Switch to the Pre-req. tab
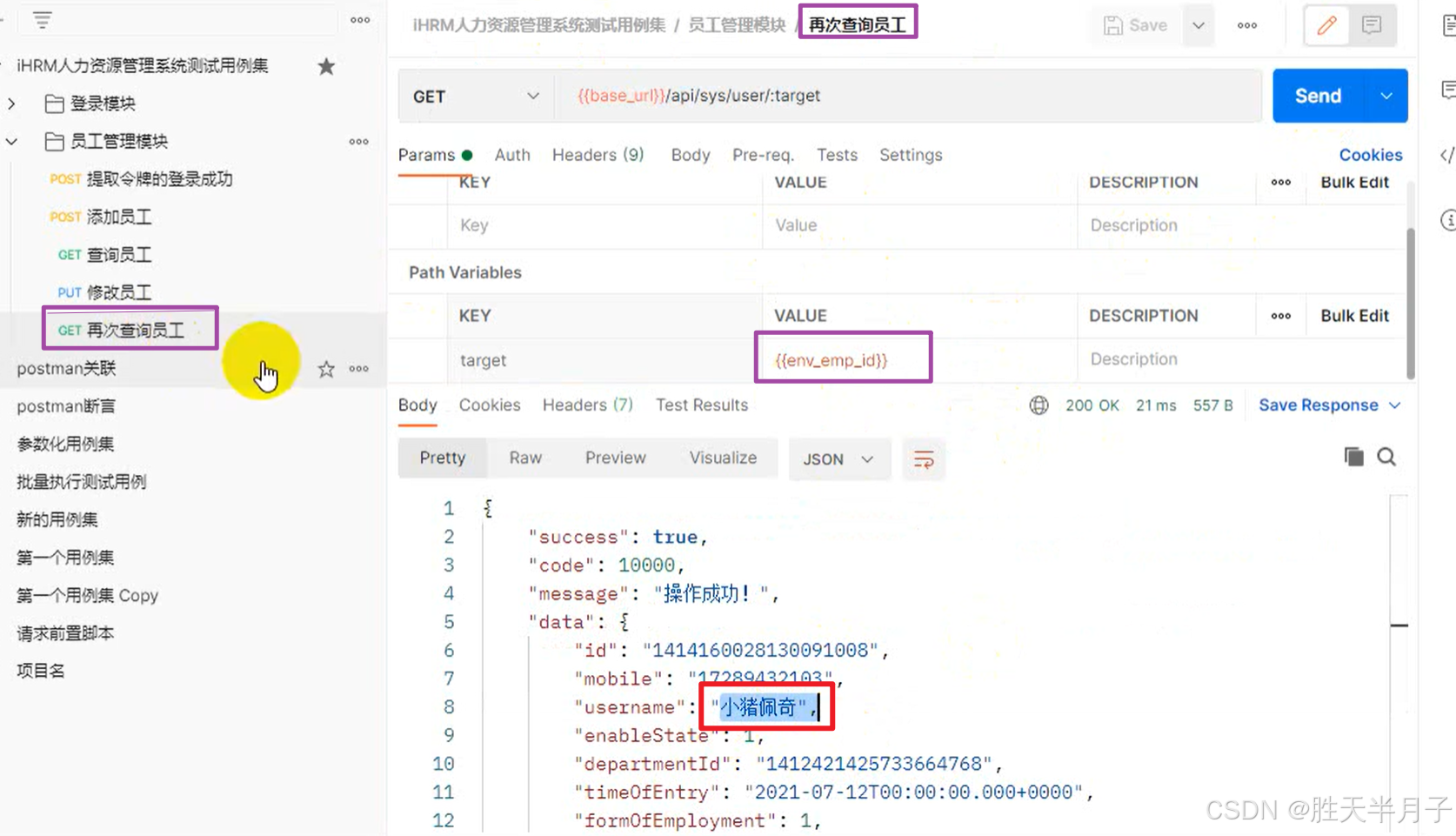This screenshot has height=836, width=1456. [763, 155]
